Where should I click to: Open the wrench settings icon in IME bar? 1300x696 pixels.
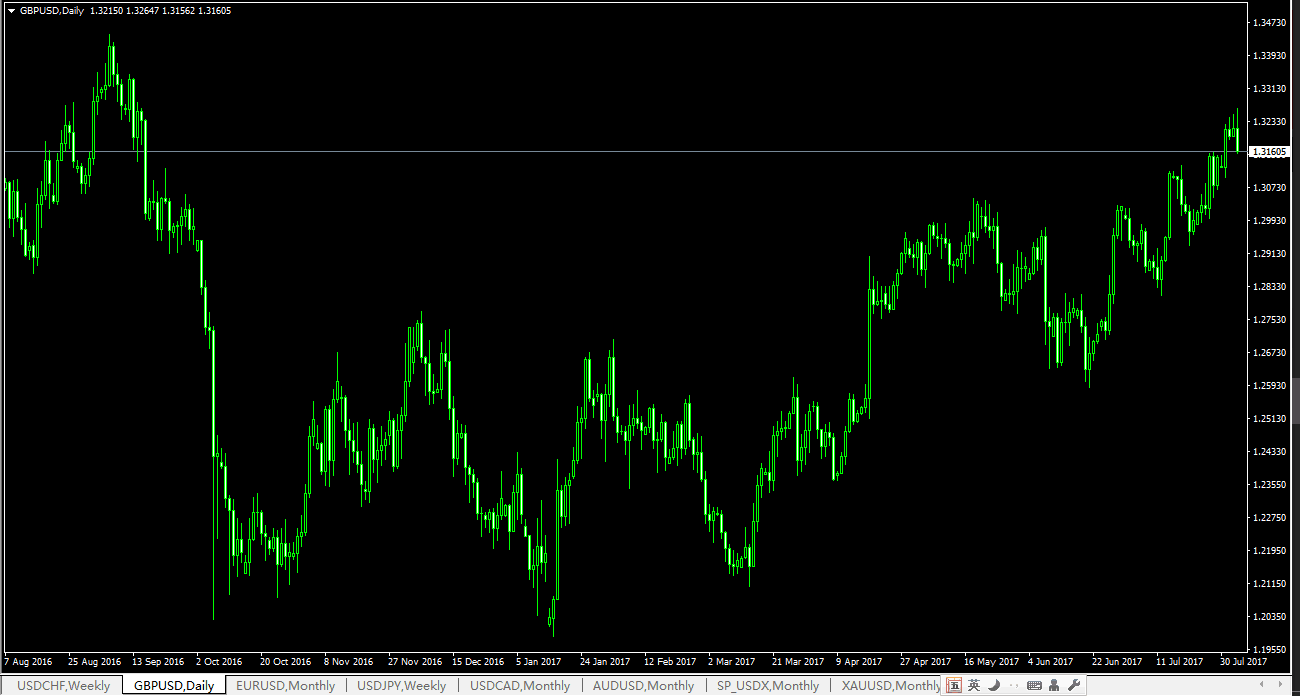[x=1074, y=685]
